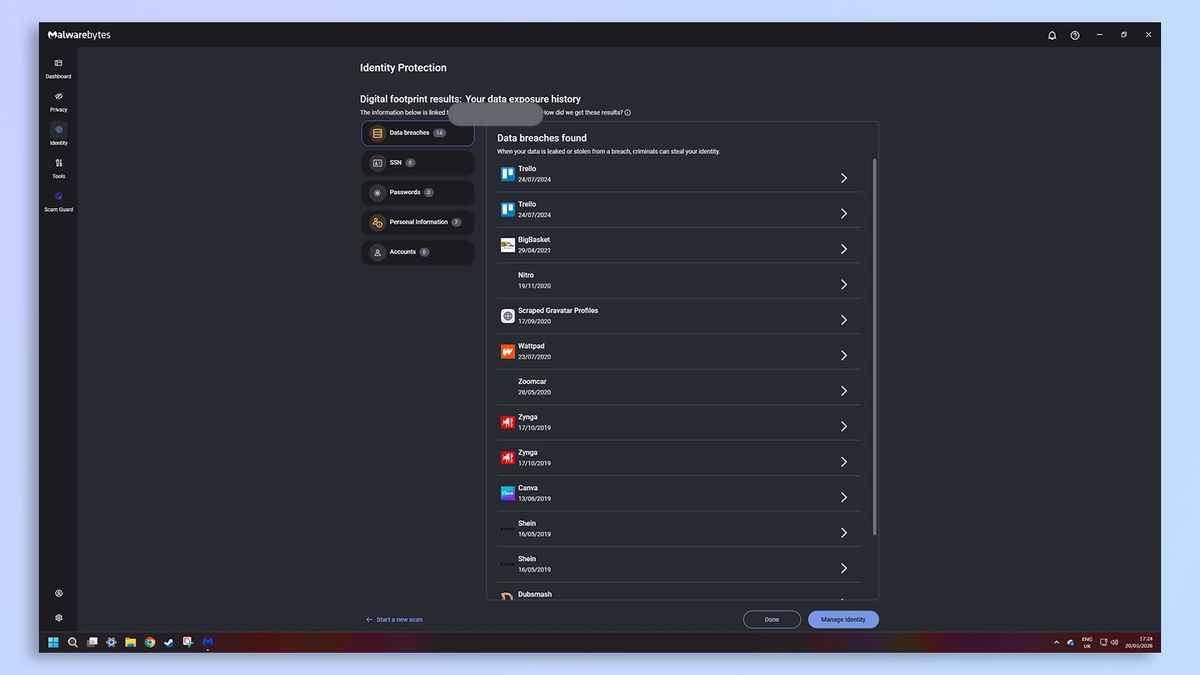Click the Identity Protection page title
Viewport: 1200px width, 675px height.
403,68
